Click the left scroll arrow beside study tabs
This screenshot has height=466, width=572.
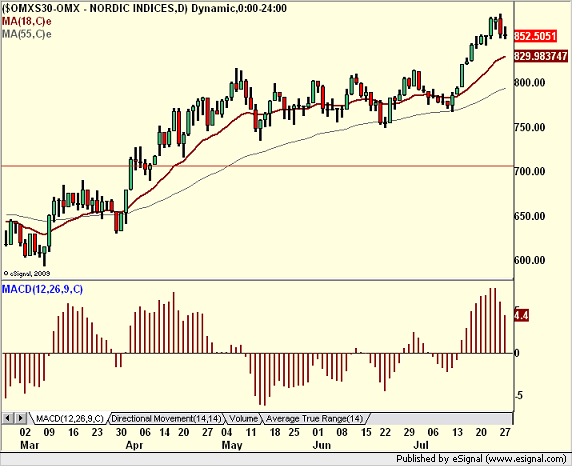tap(8, 418)
